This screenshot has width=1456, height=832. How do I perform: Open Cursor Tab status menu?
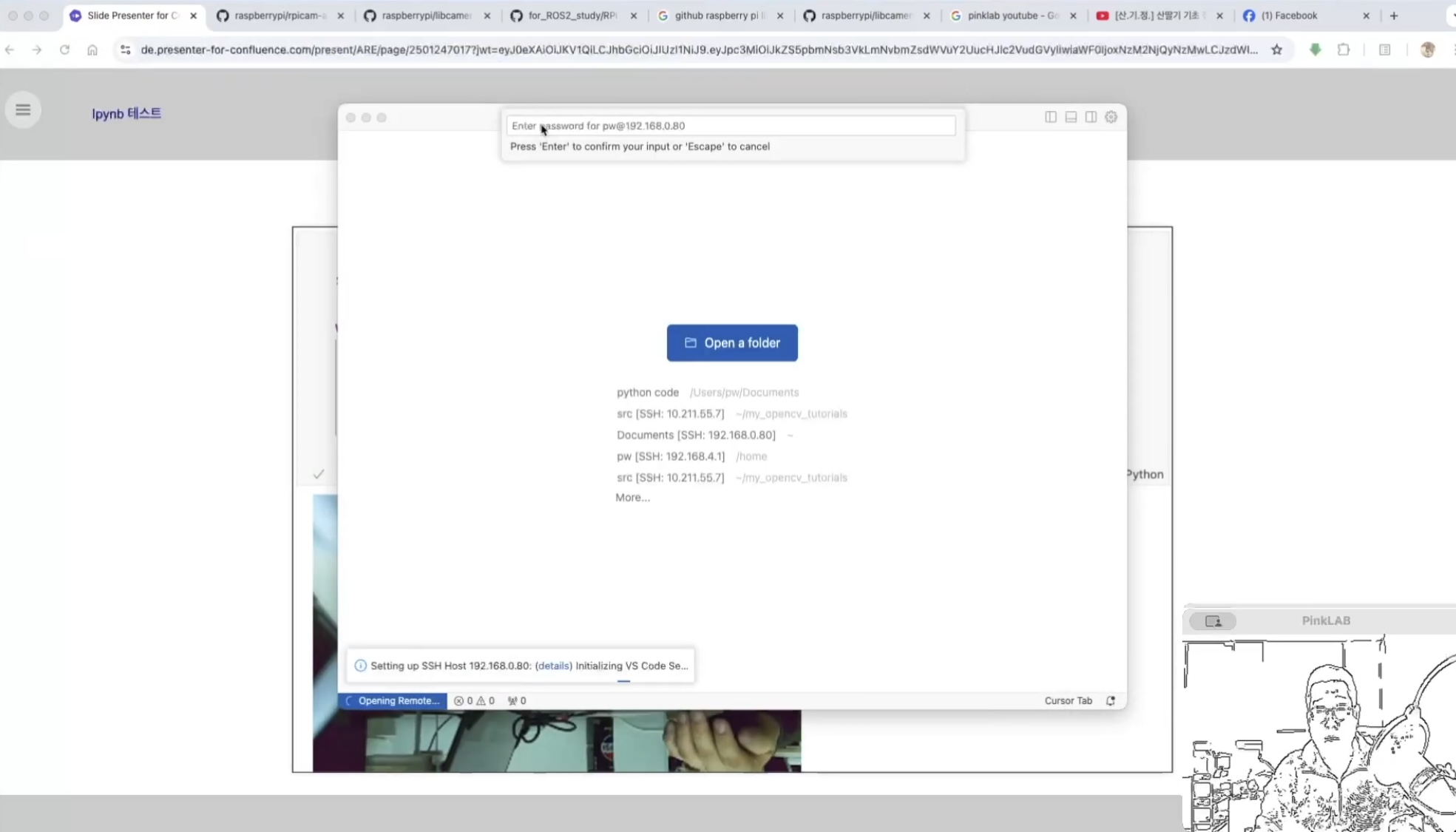pos(1067,700)
